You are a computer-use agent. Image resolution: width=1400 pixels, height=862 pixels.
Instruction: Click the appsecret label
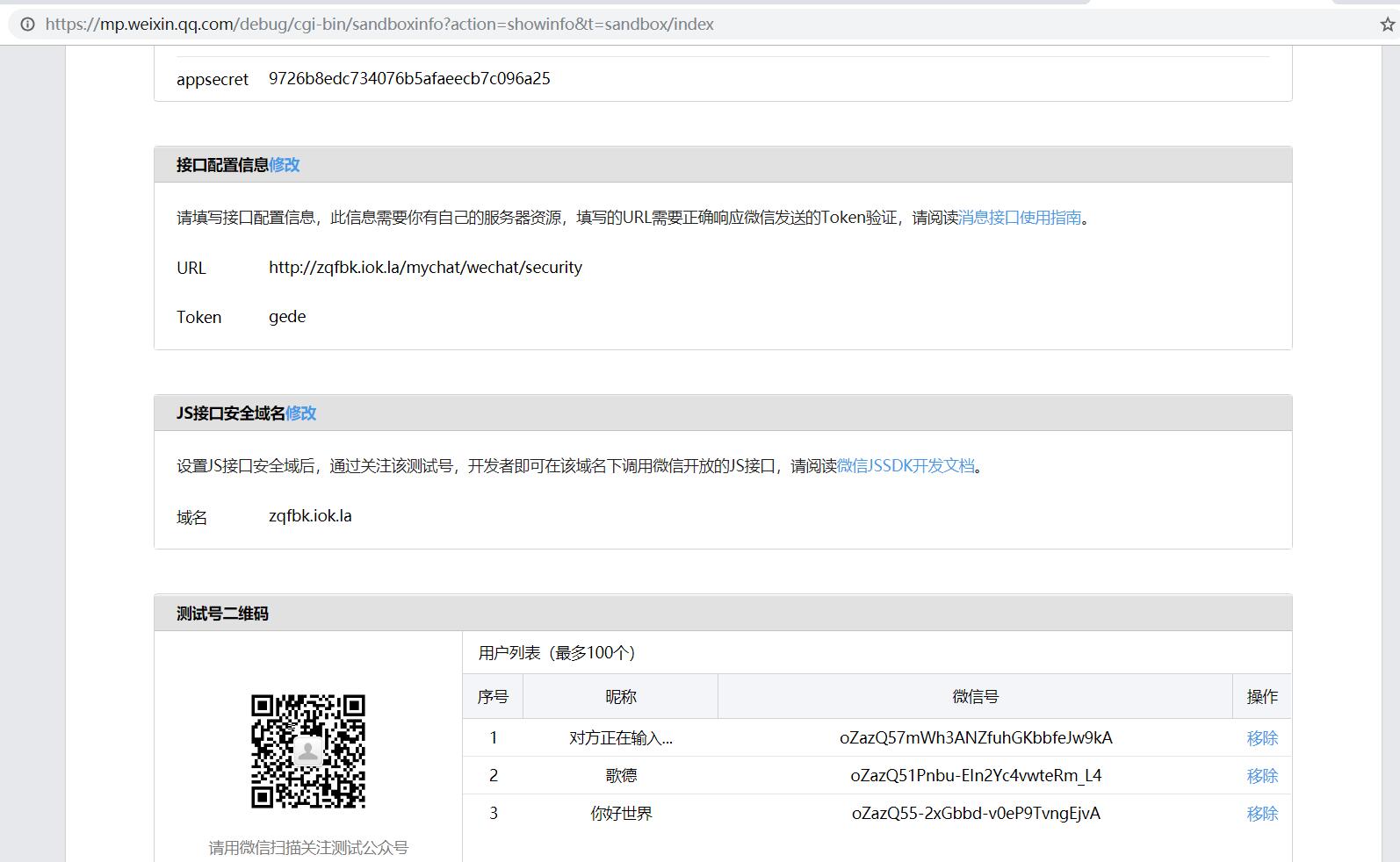[213, 80]
